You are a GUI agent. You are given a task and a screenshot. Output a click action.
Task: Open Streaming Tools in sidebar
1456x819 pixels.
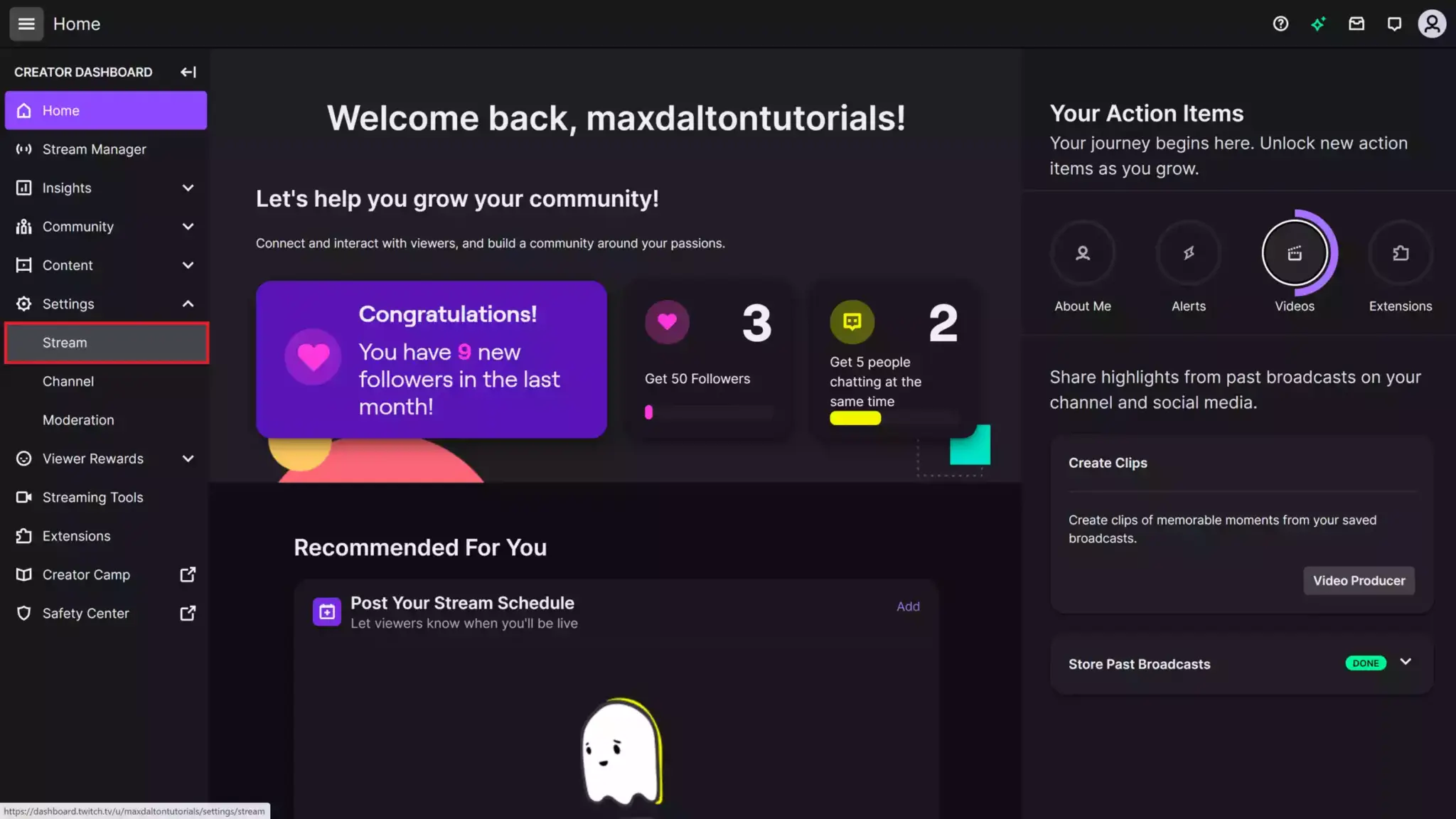click(x=106, y=497)
